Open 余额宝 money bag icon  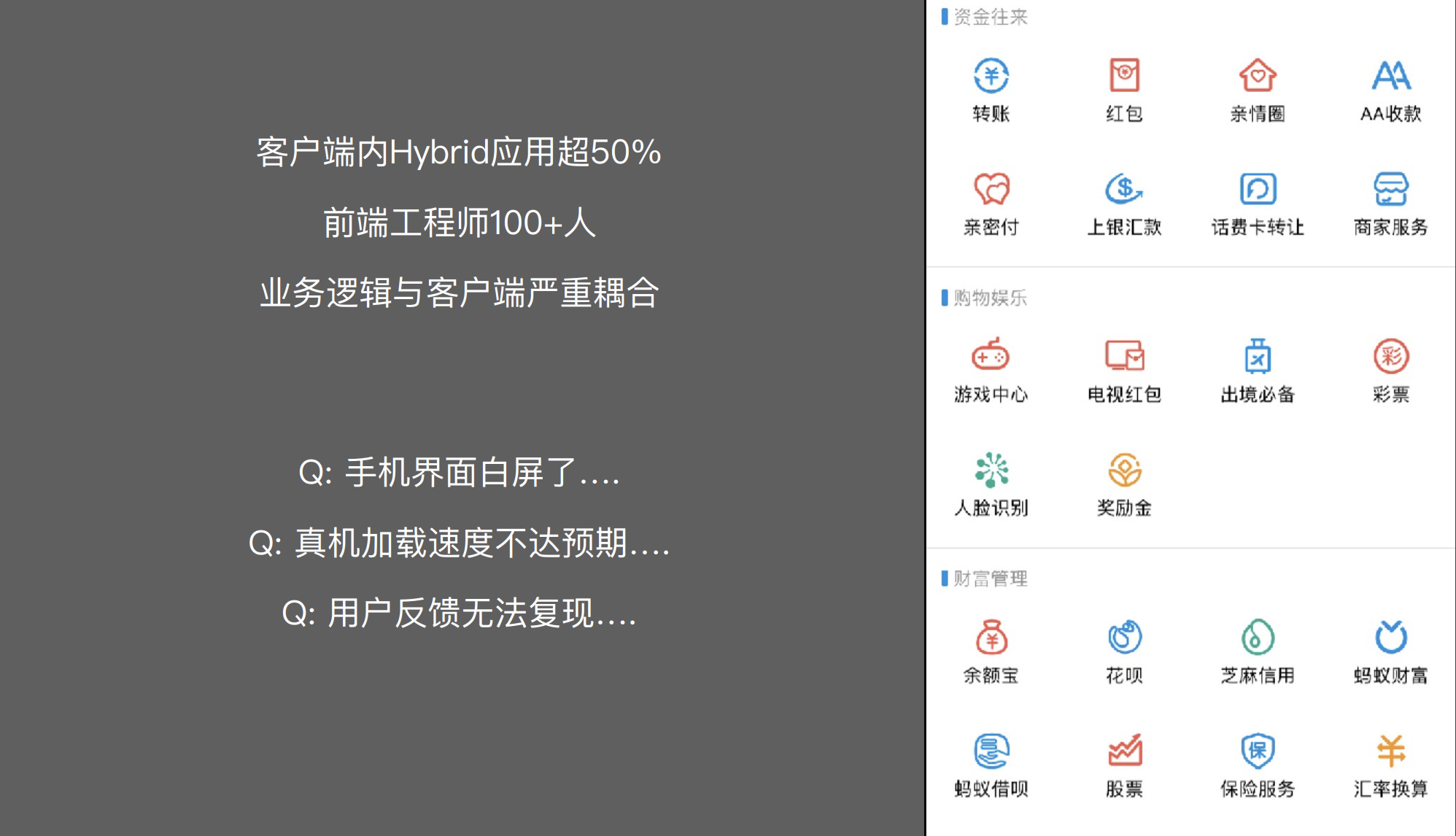pos(991,638)
